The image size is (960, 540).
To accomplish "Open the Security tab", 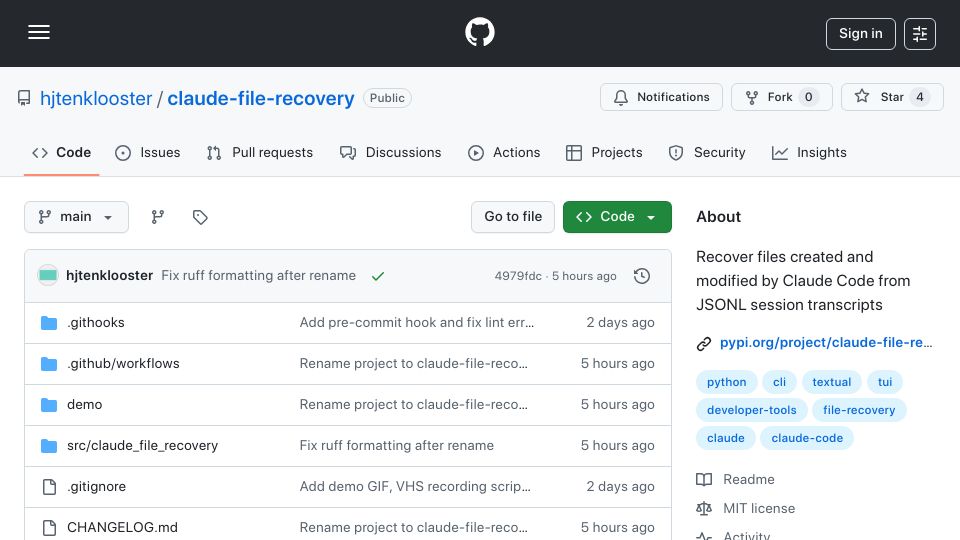I will click(707, 152).
